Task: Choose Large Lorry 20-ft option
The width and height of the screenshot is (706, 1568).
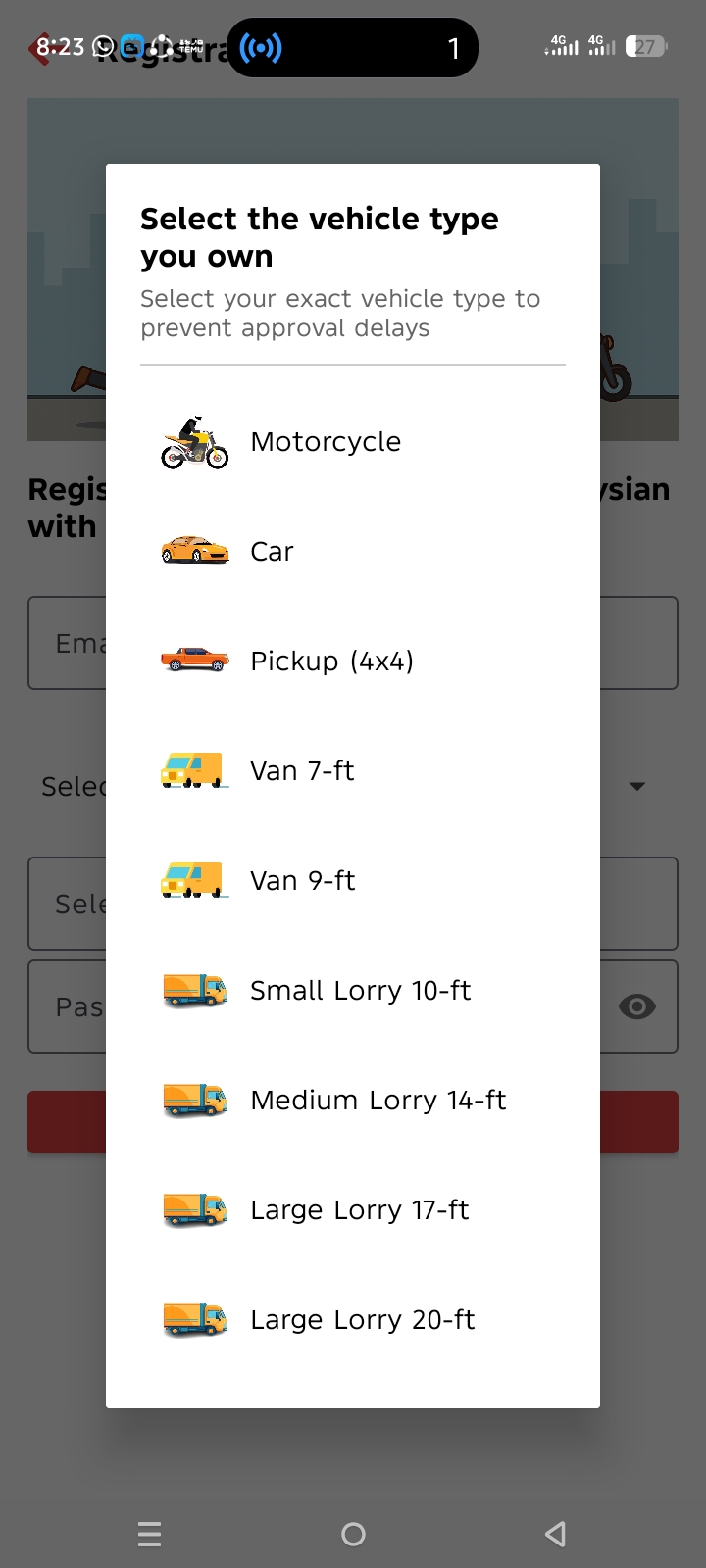Action: (362, 1320)
